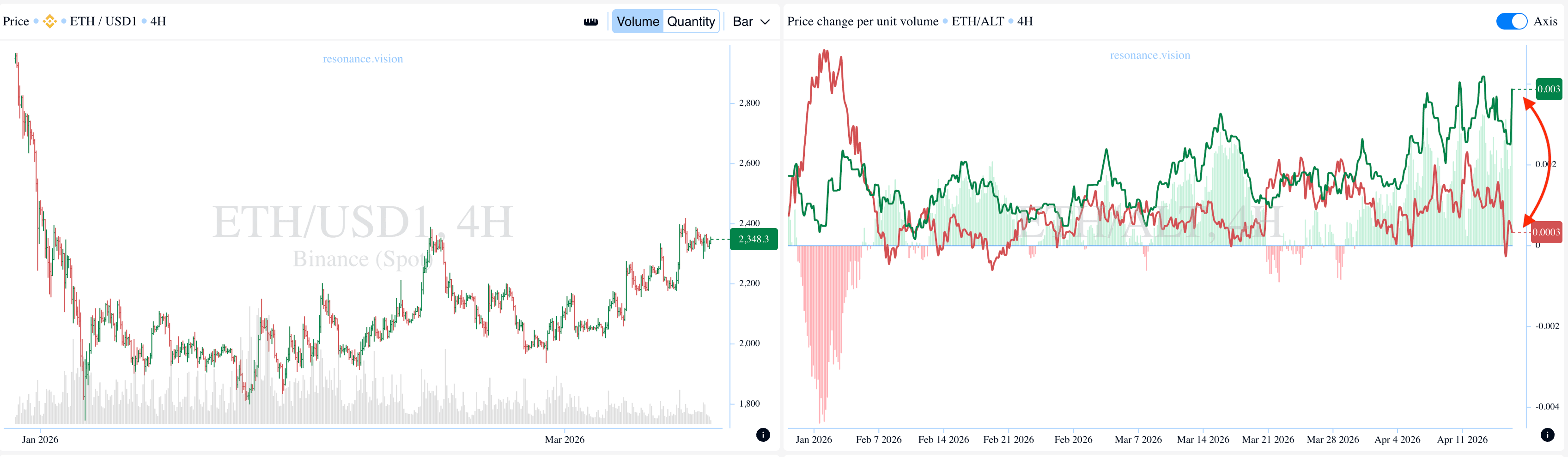Switch to Volume display mode
Viewport: 1568px width, 457px height.
click(x=637, y=21)
